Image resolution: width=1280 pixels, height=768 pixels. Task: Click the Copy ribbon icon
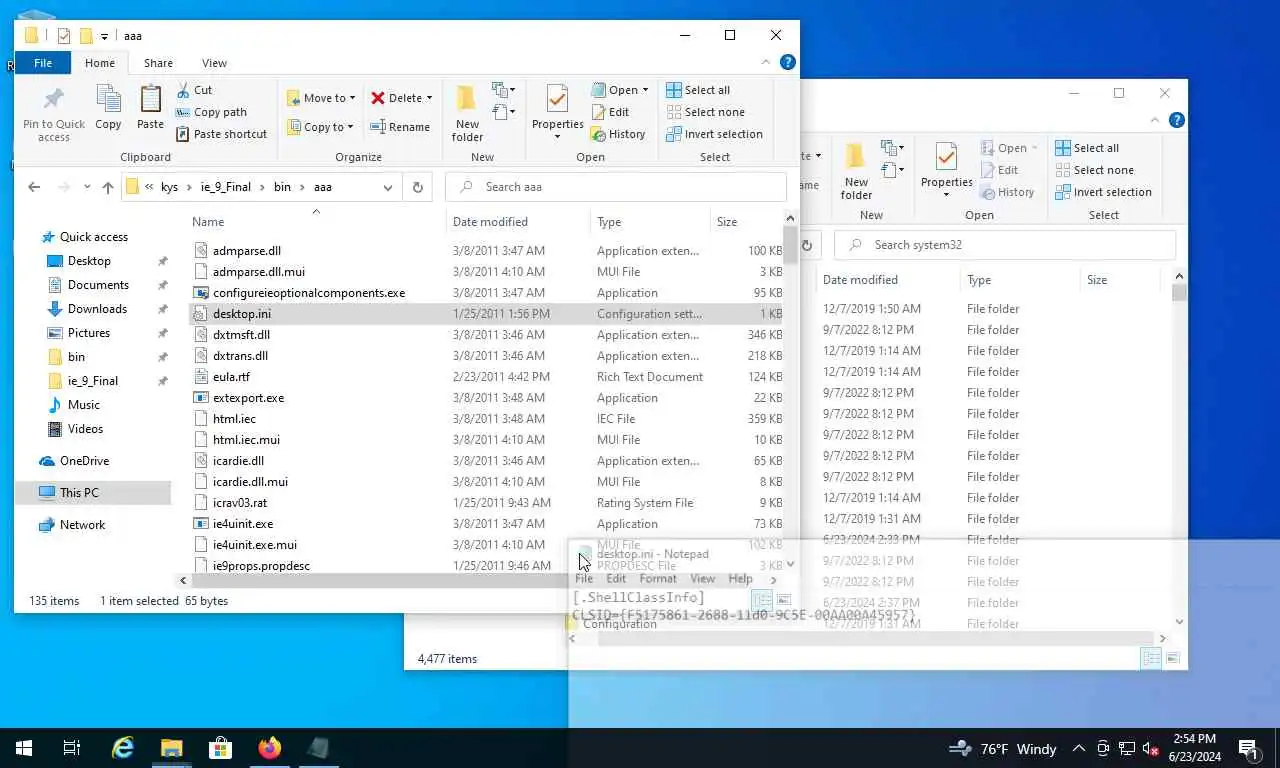[x=108, y=107]
